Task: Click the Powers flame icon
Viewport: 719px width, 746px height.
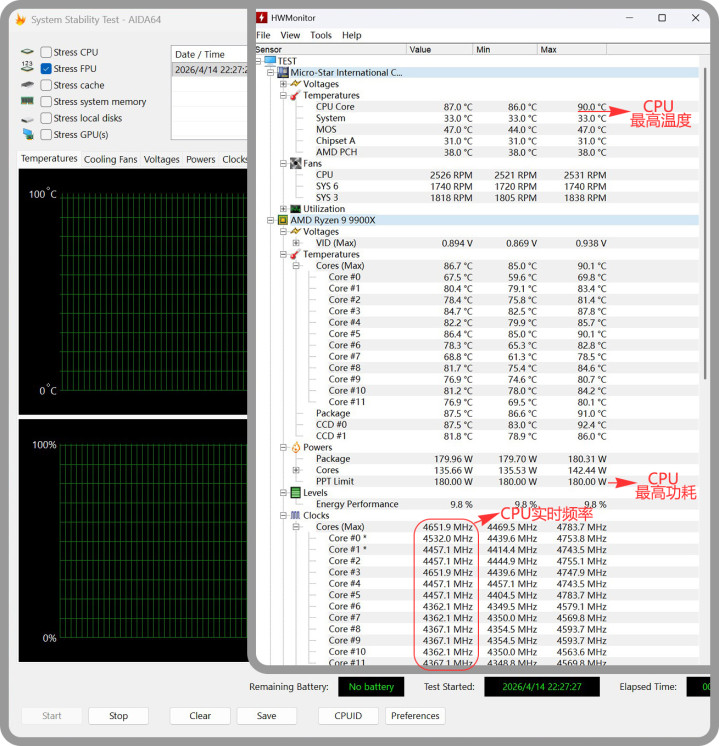Action: [295, 447]
